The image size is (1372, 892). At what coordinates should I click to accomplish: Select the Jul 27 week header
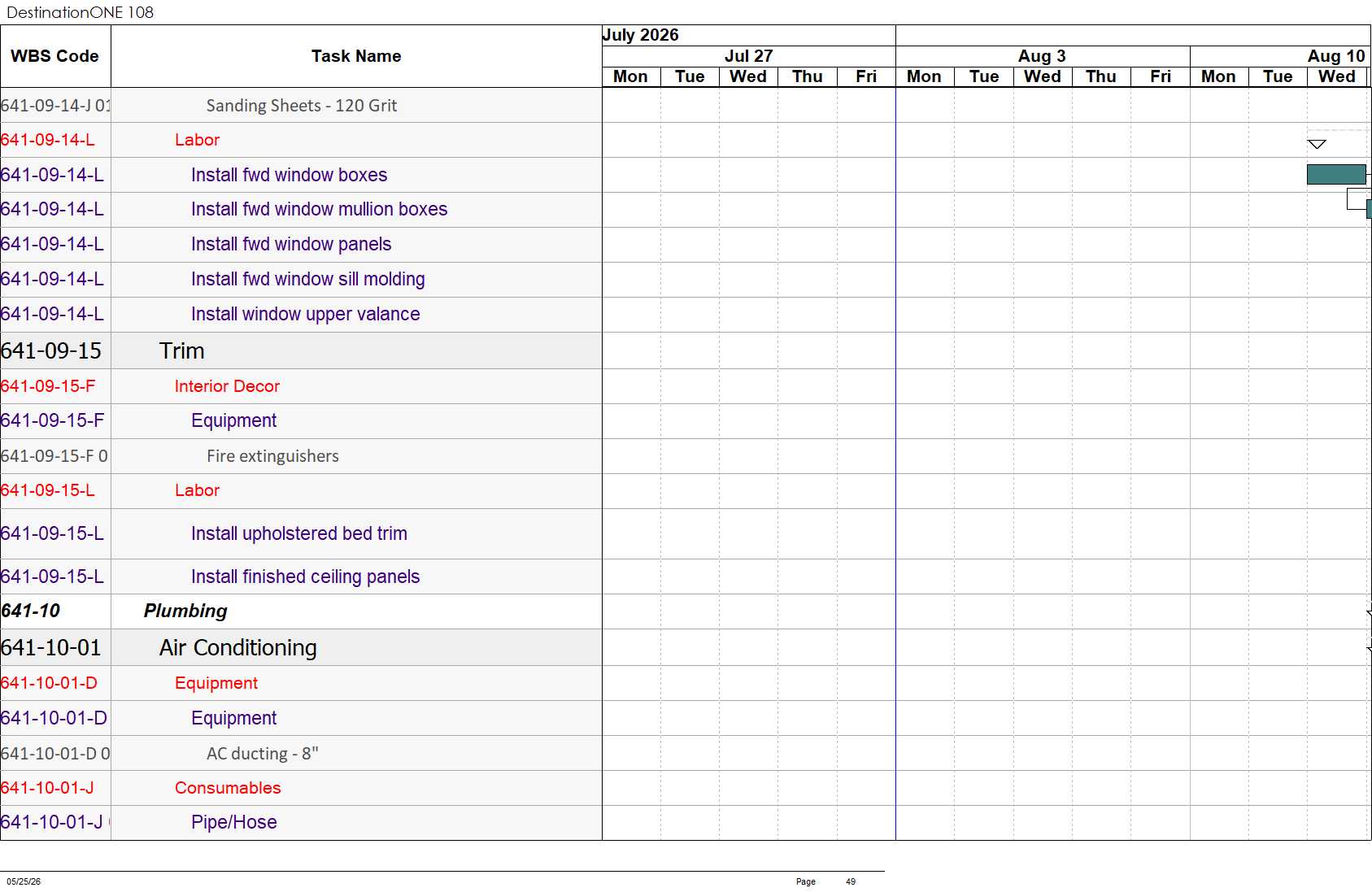click(748, 56)
